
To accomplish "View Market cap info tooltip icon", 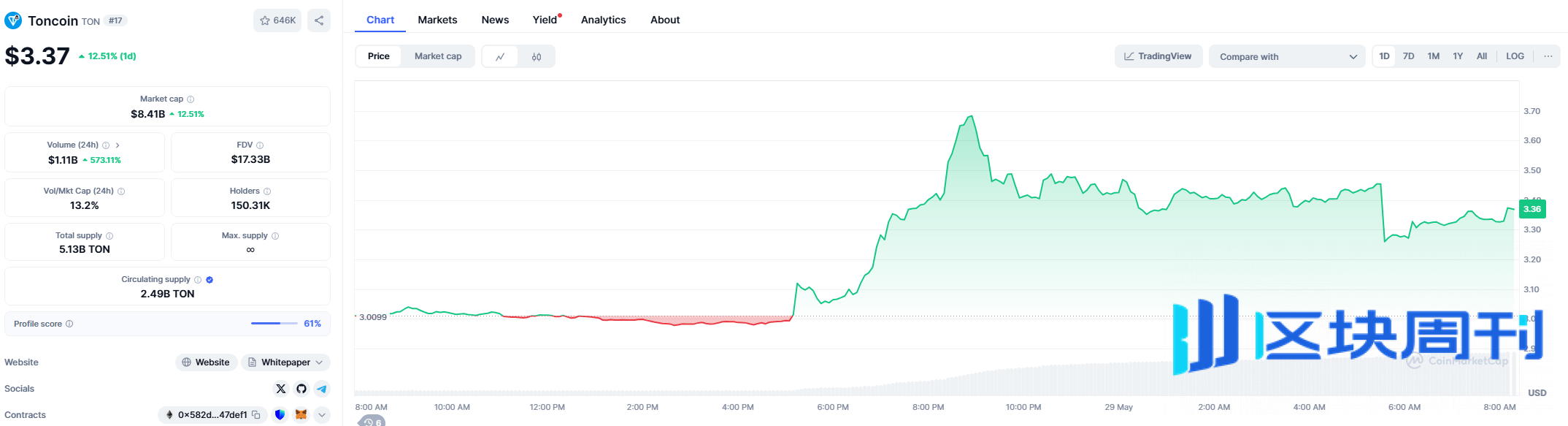I will click(191, 99).
